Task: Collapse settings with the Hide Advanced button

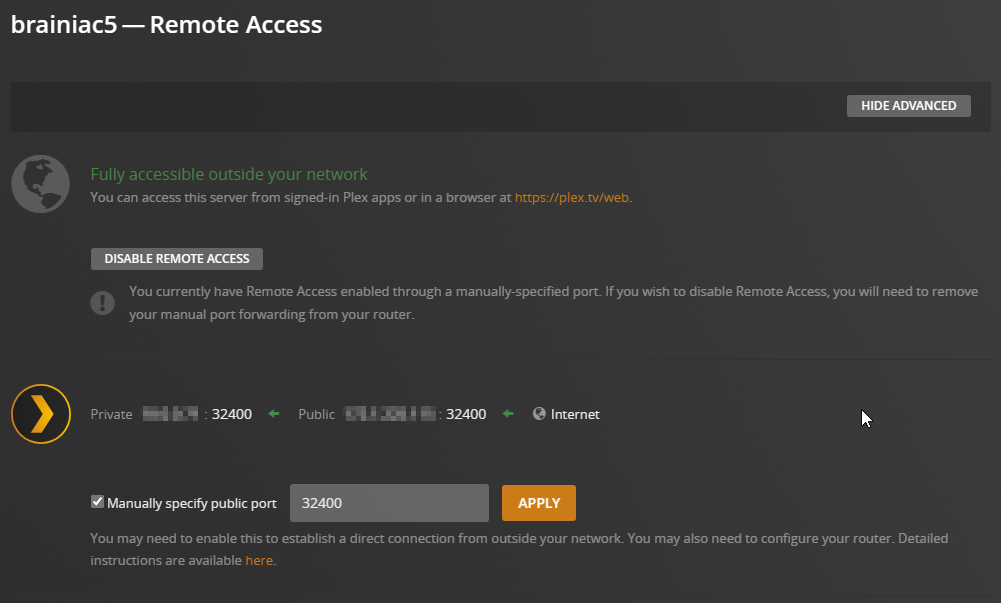Action: coord(908,106)
